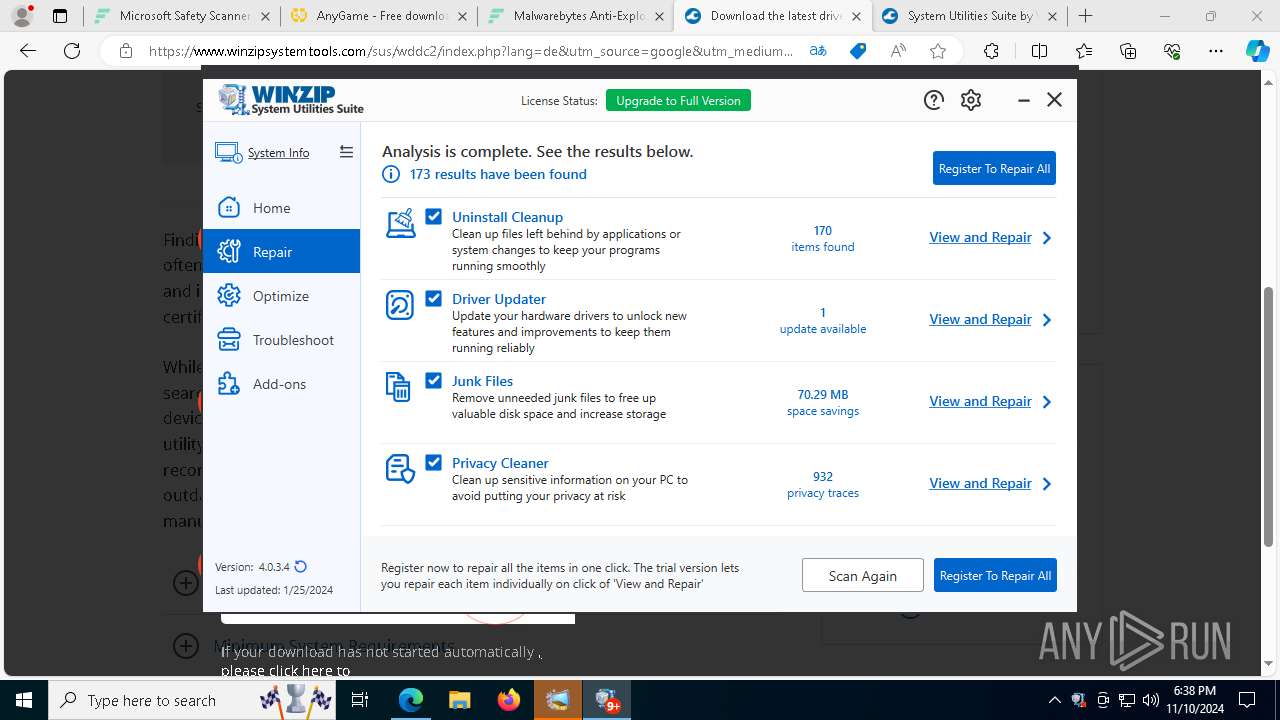
Task: Click the 173 results have been found text
Action: click(498, 174)
